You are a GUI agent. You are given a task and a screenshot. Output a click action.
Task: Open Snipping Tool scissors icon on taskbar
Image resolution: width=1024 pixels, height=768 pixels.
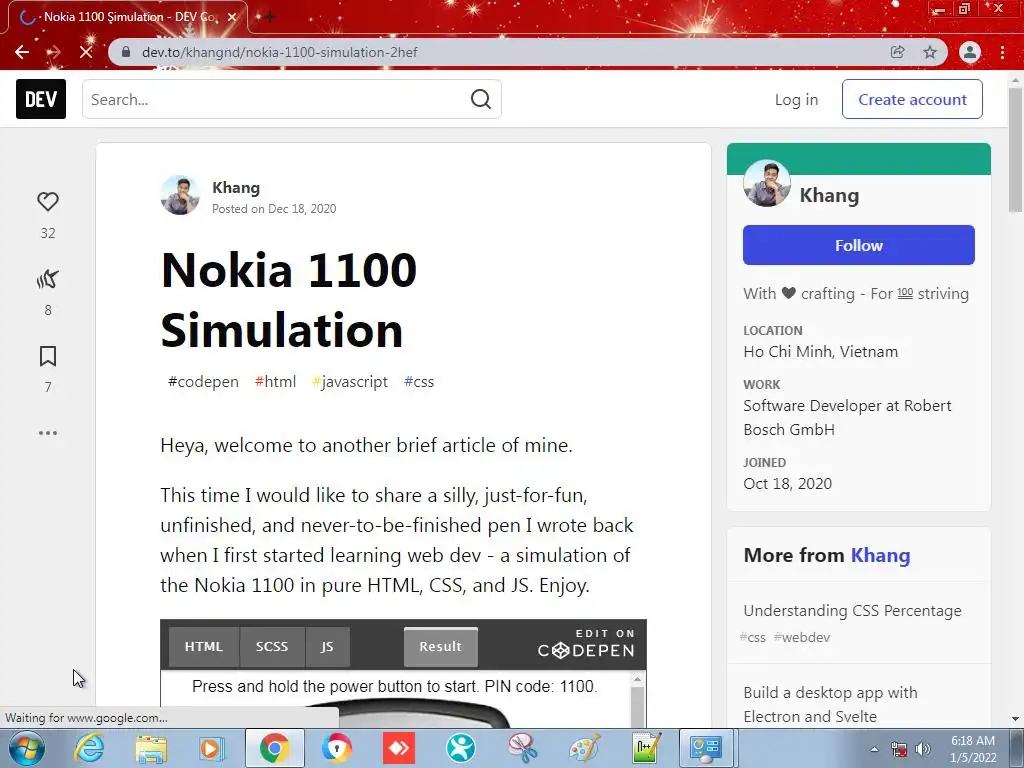(522, 748)
